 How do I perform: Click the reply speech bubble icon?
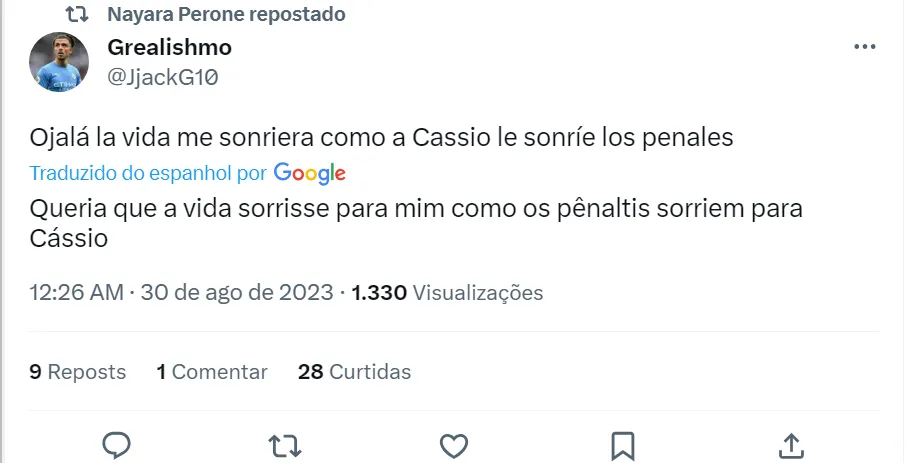click(117, 445)
